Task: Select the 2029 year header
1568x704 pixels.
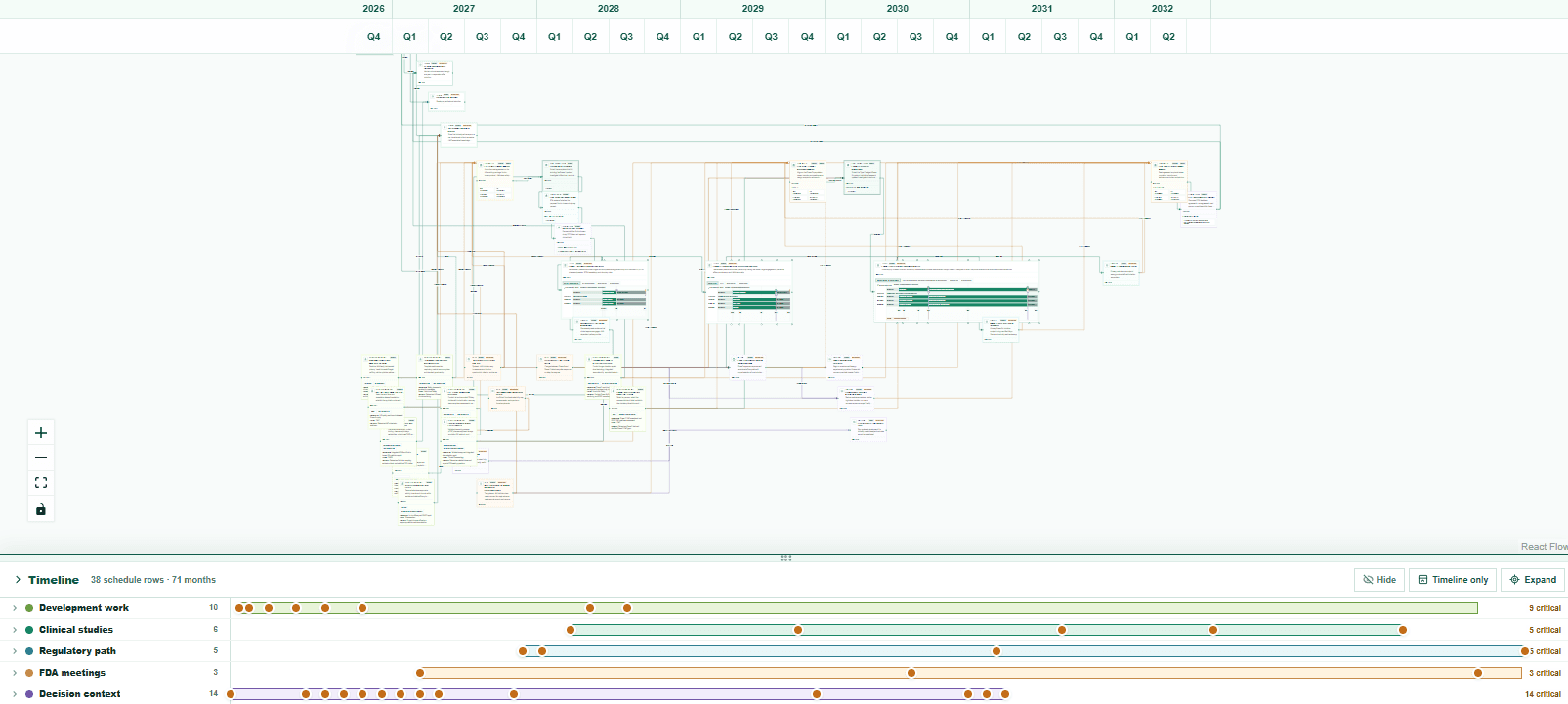Action: (753, 9)
